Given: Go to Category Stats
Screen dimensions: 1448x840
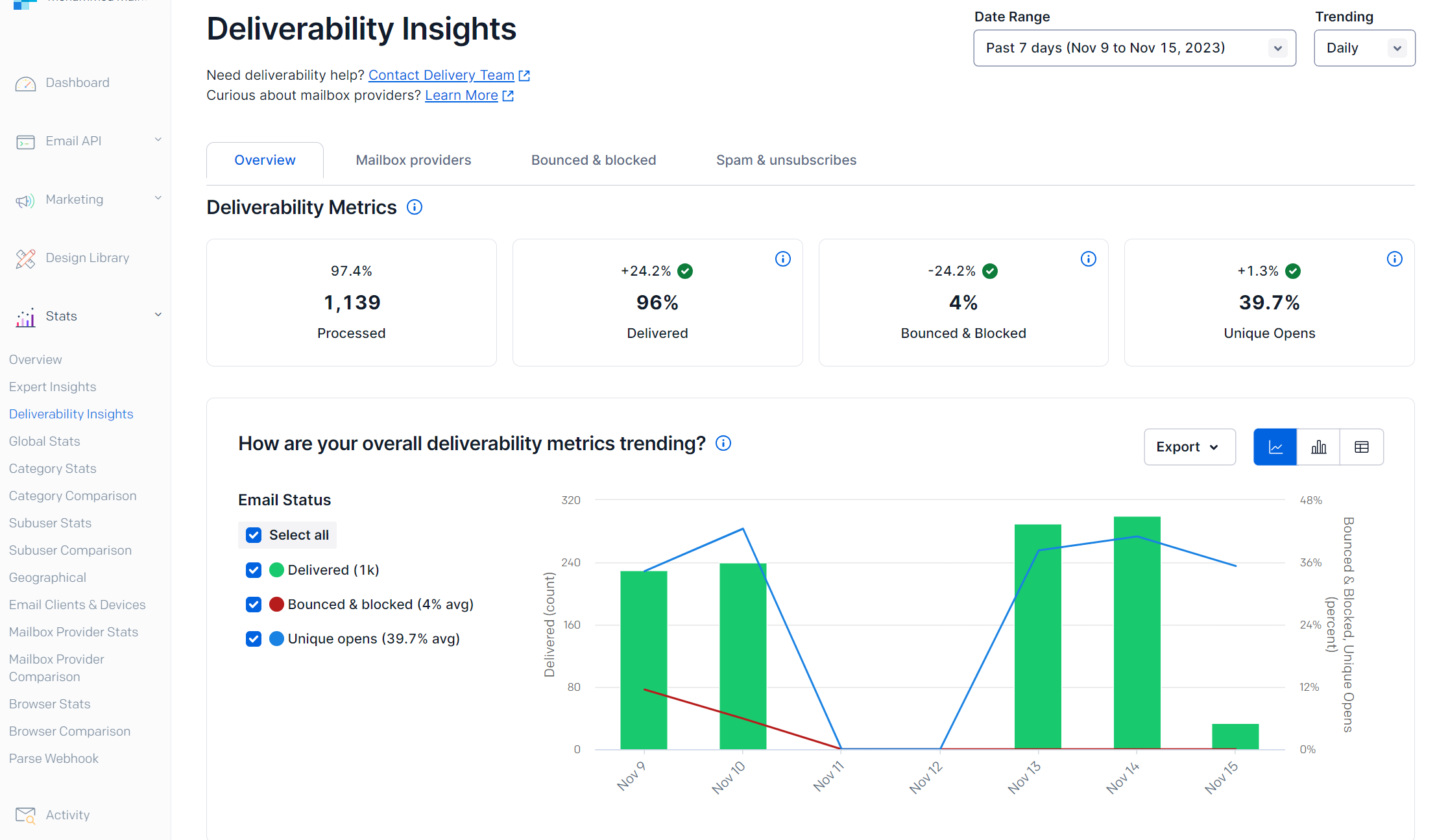Looking at the screenshot, I should (x=53, y=469).
